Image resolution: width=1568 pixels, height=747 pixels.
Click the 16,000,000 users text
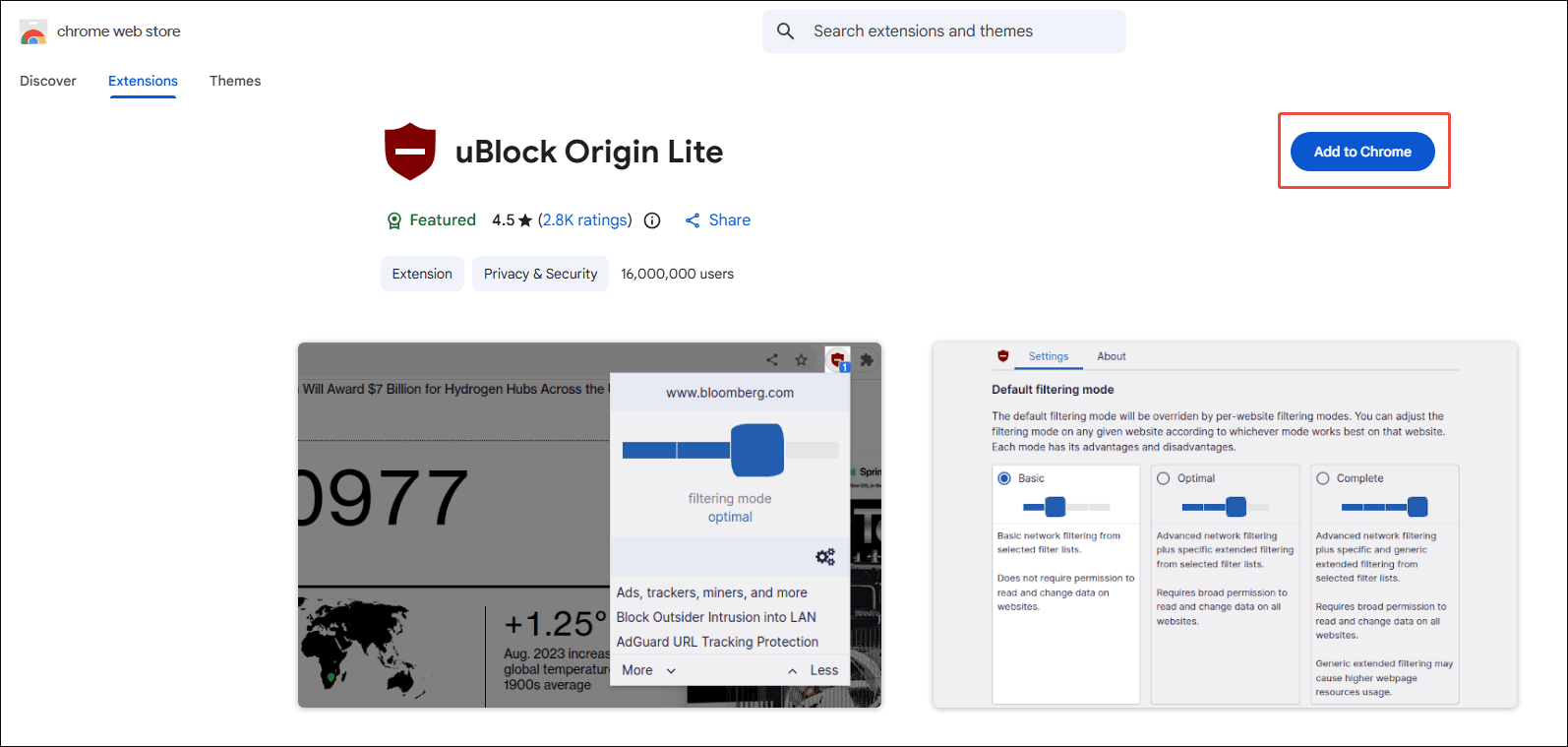point(678,274)
